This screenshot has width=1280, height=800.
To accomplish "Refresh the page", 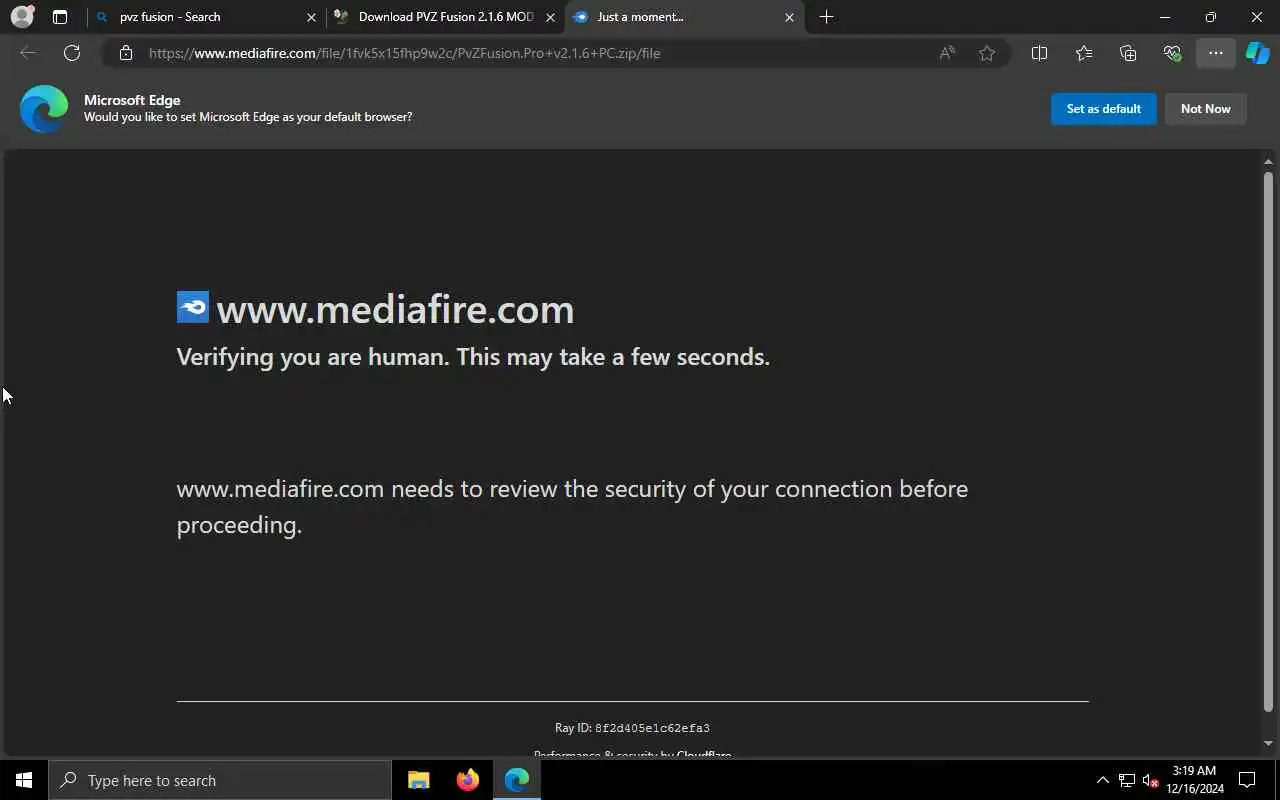I will [72, 53].
